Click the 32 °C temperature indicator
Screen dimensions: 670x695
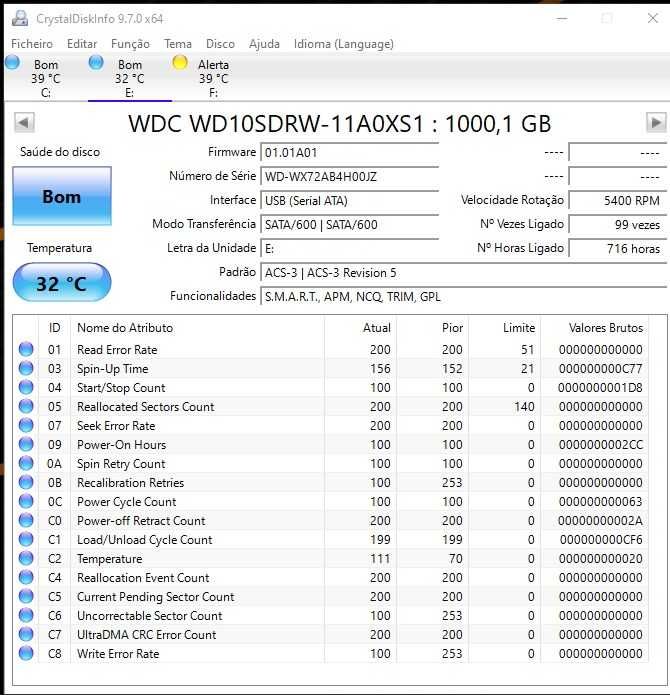[x=62, y=283]
